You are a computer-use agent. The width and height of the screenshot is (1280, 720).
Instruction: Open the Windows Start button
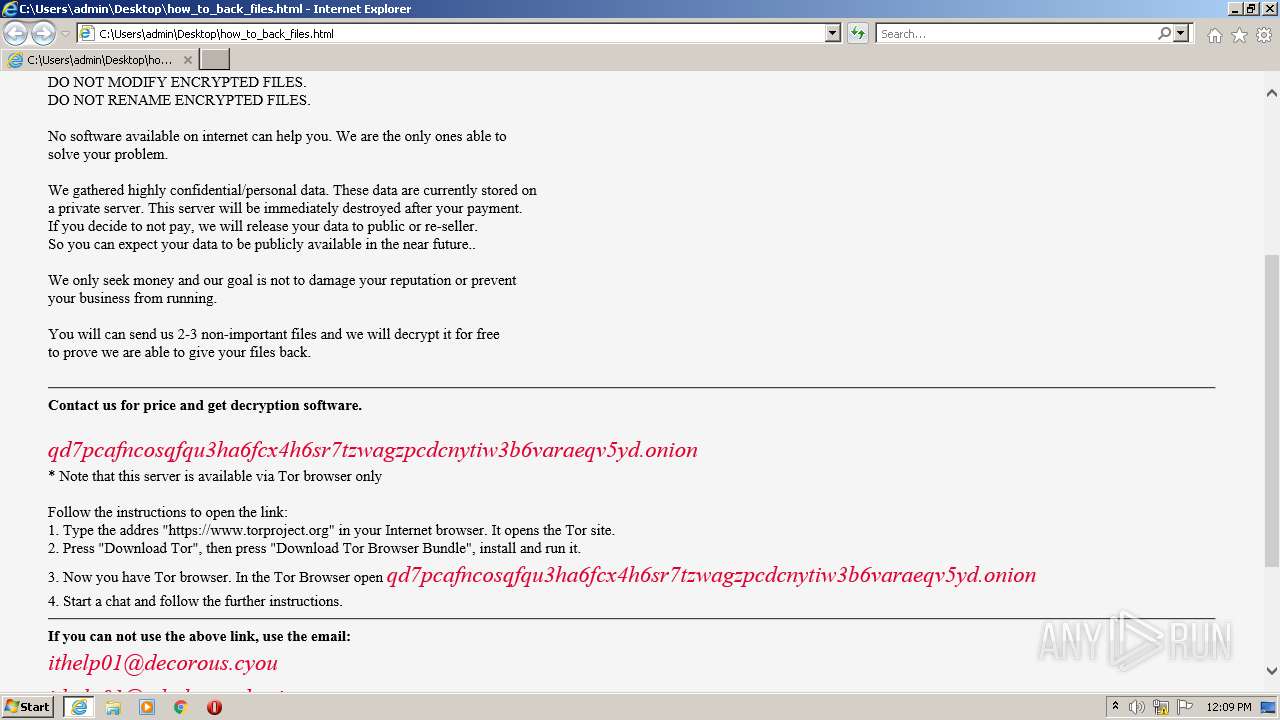click(28, 707)
